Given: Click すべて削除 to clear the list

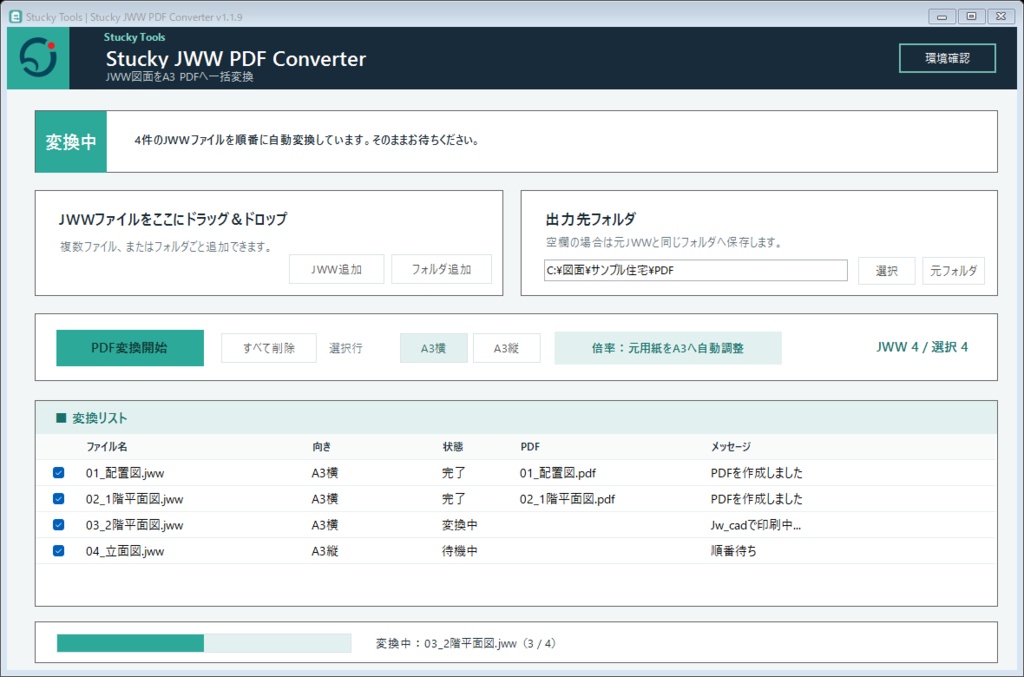Looking at the screenshot, I should click(x=269, y=348).
